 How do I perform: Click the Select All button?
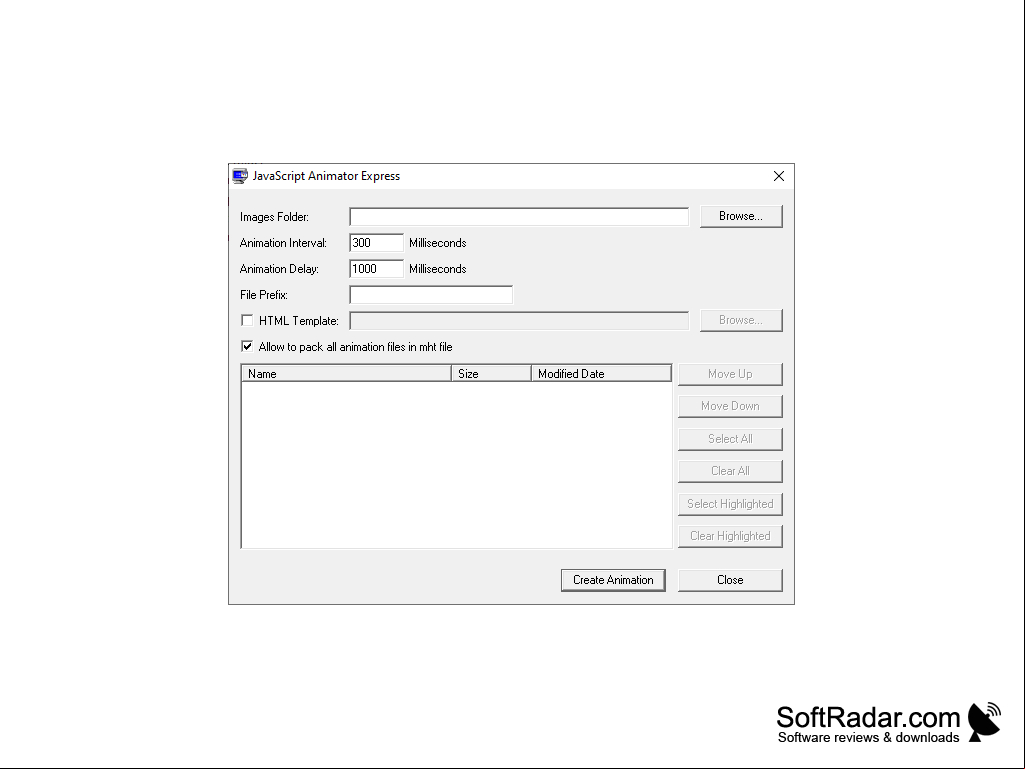[x=730, y=439]
